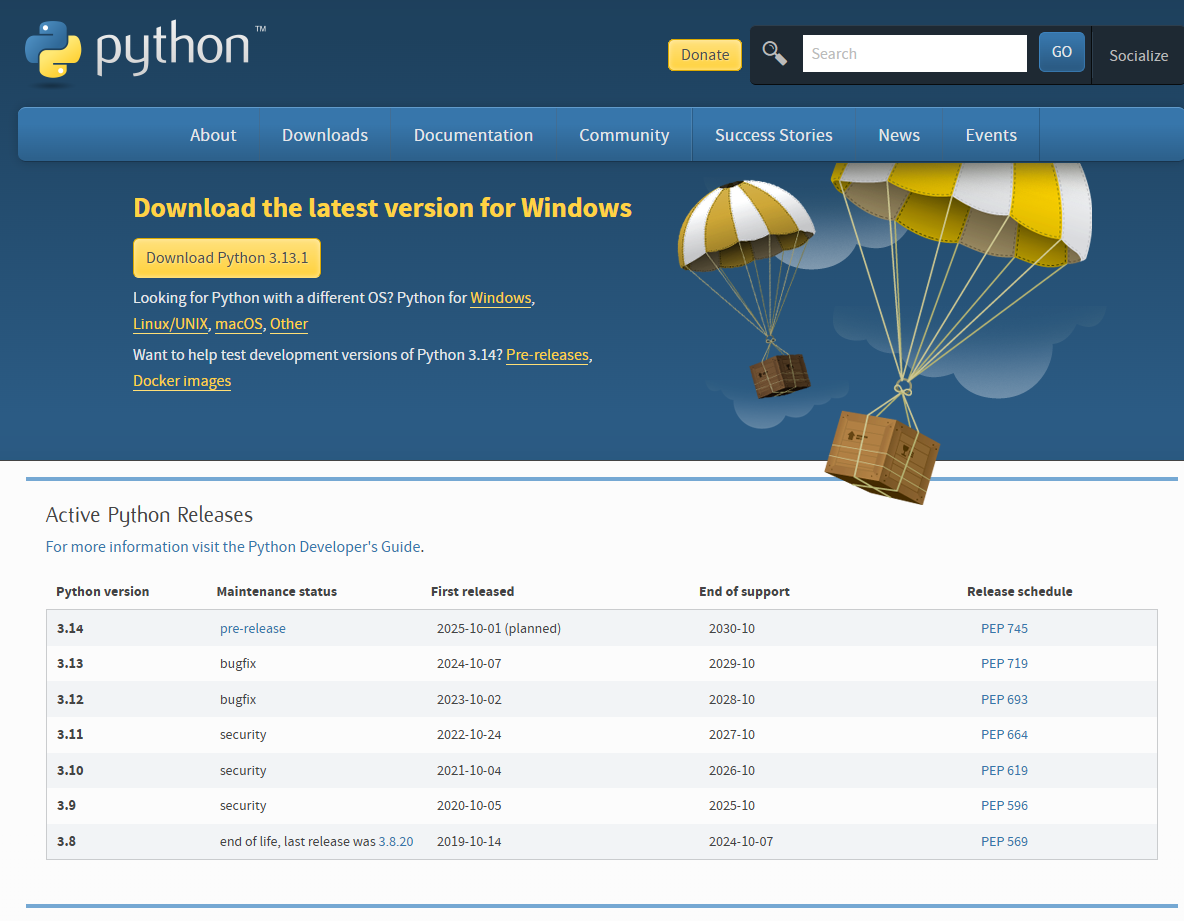Click the pre-release status link for 3.14
This screenshot has width=1184, height=921.
252,628
